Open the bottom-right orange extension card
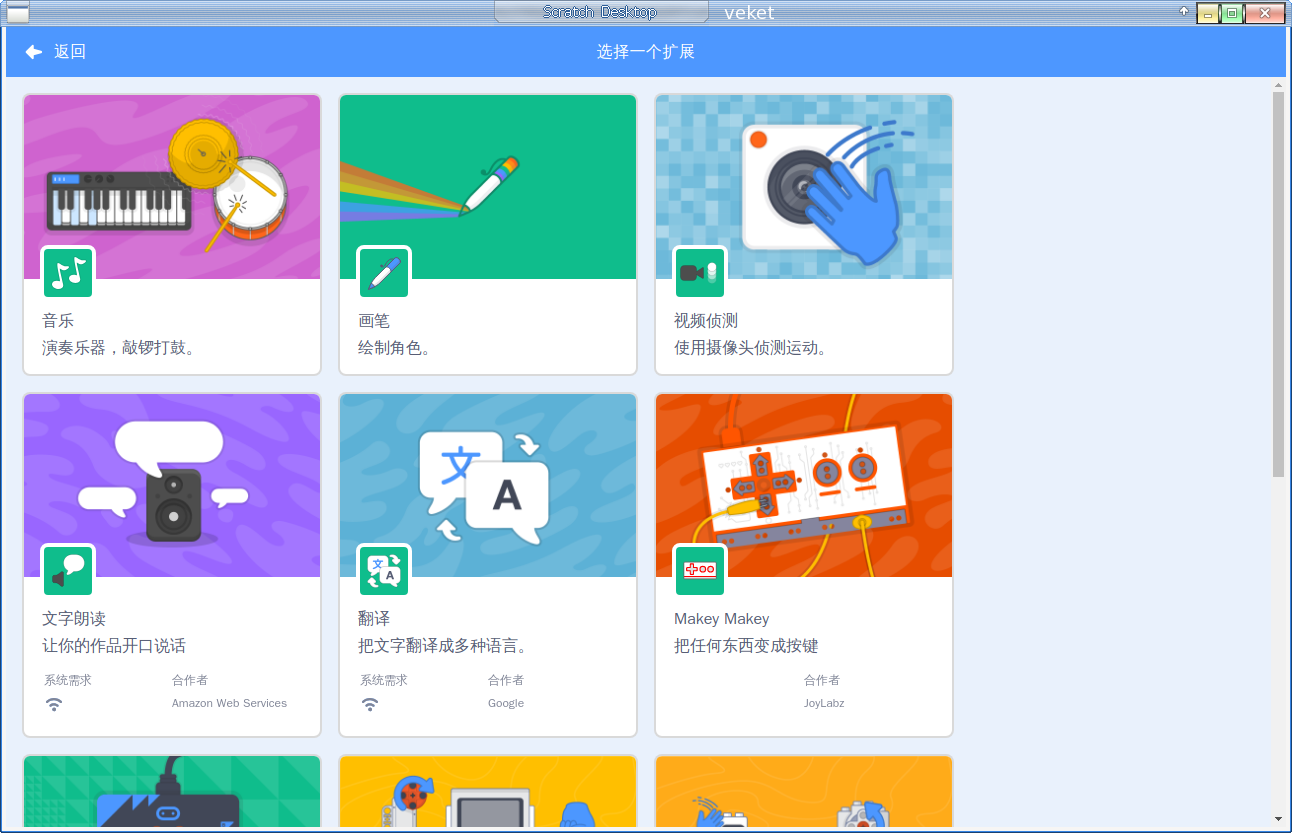The image size is (1292, 833). click(x=804, y=792)
